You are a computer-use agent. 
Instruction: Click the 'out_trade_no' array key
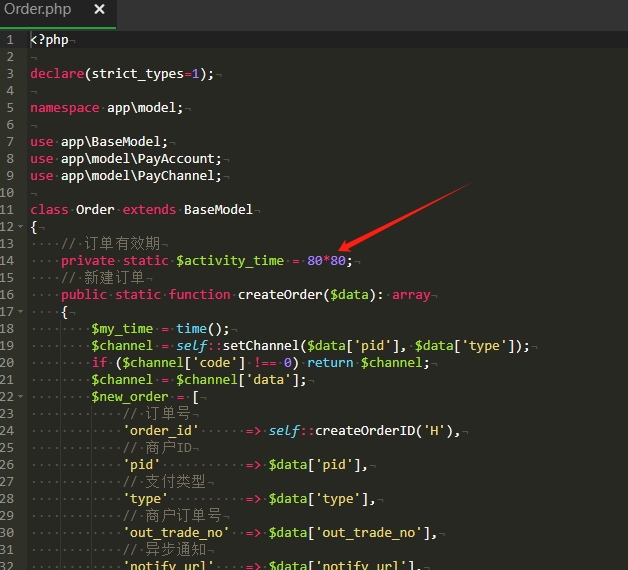(176, 533)
